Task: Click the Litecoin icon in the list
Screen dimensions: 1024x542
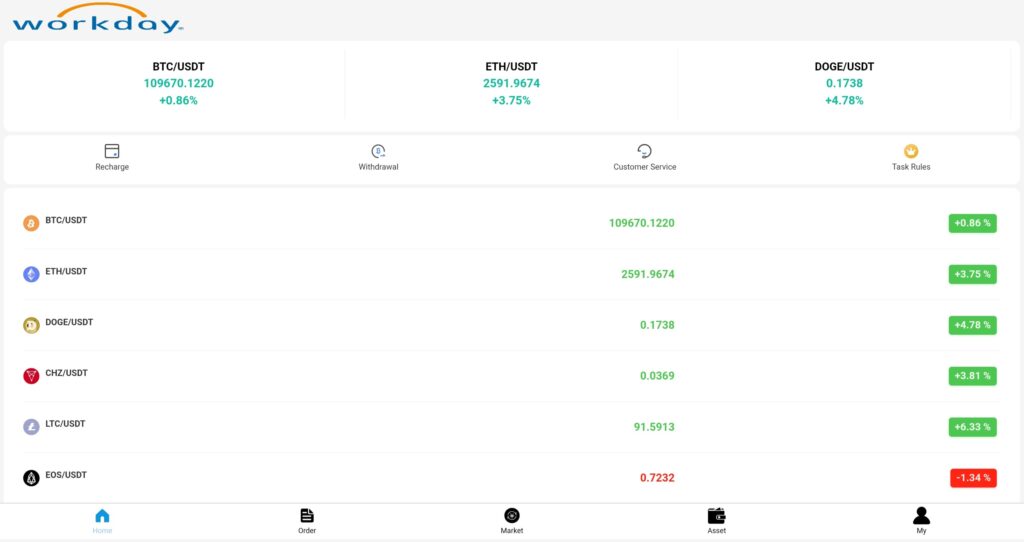Action: click(31, 427)
